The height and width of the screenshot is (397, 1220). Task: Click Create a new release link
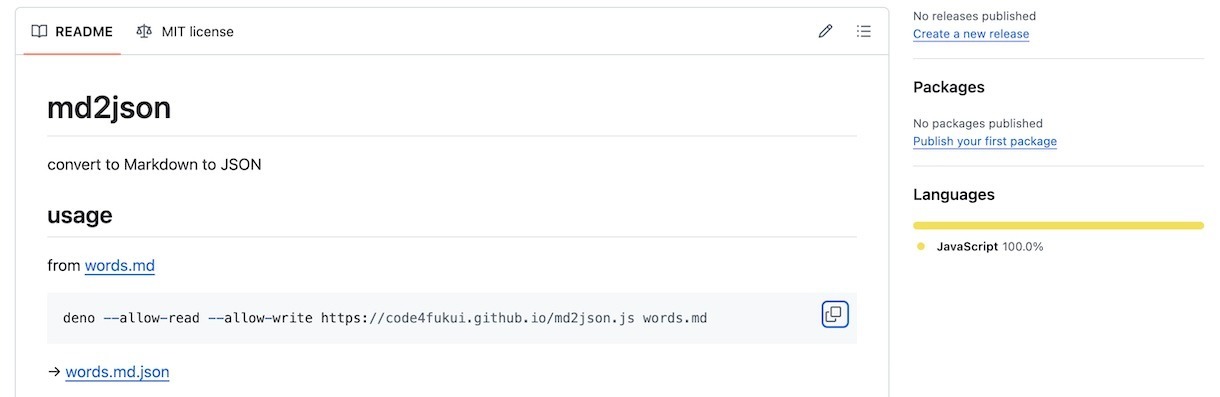tap(971, 34)
